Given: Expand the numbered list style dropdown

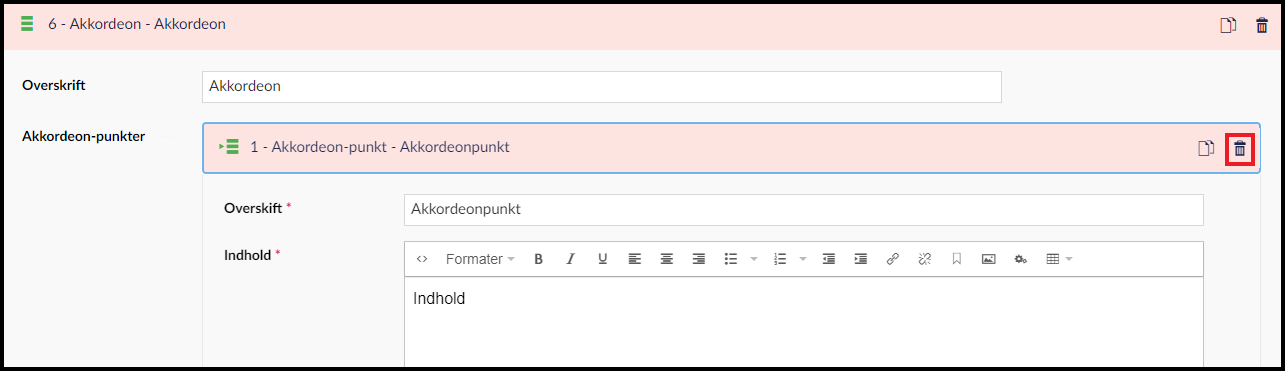Looking at the screenshot, I should point(803,259).
